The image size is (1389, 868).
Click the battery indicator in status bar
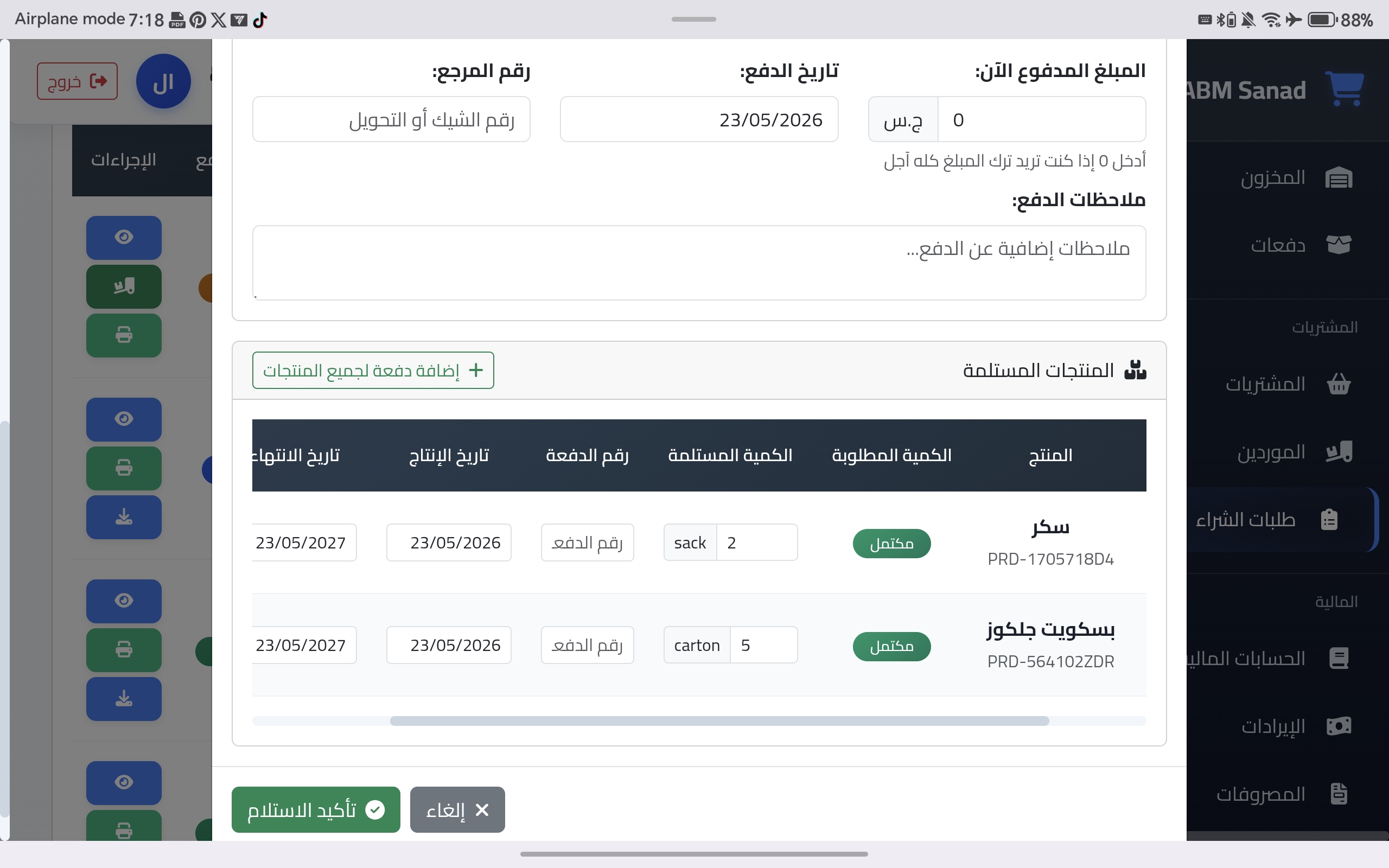tap(1323, 20)
